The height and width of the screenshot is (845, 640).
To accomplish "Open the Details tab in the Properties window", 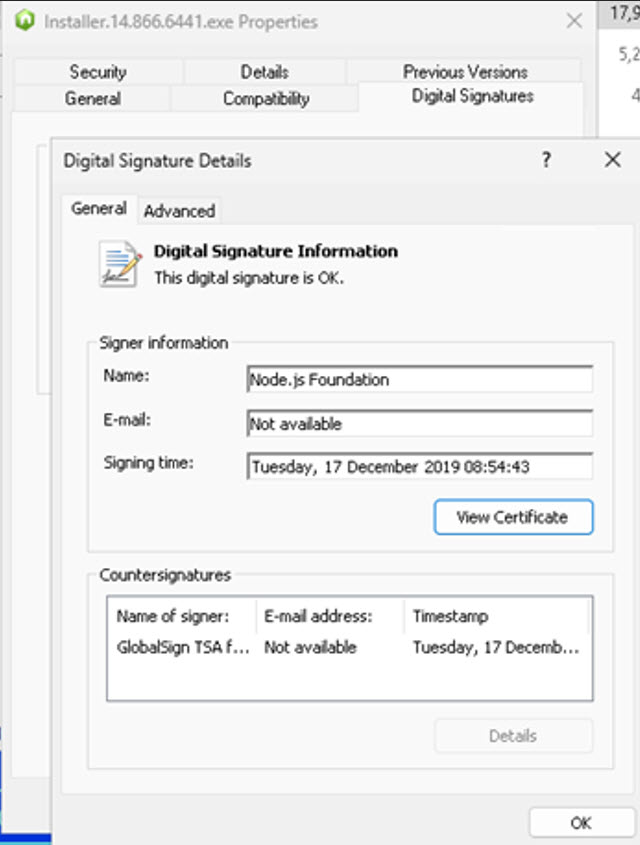I will point(265,72).
